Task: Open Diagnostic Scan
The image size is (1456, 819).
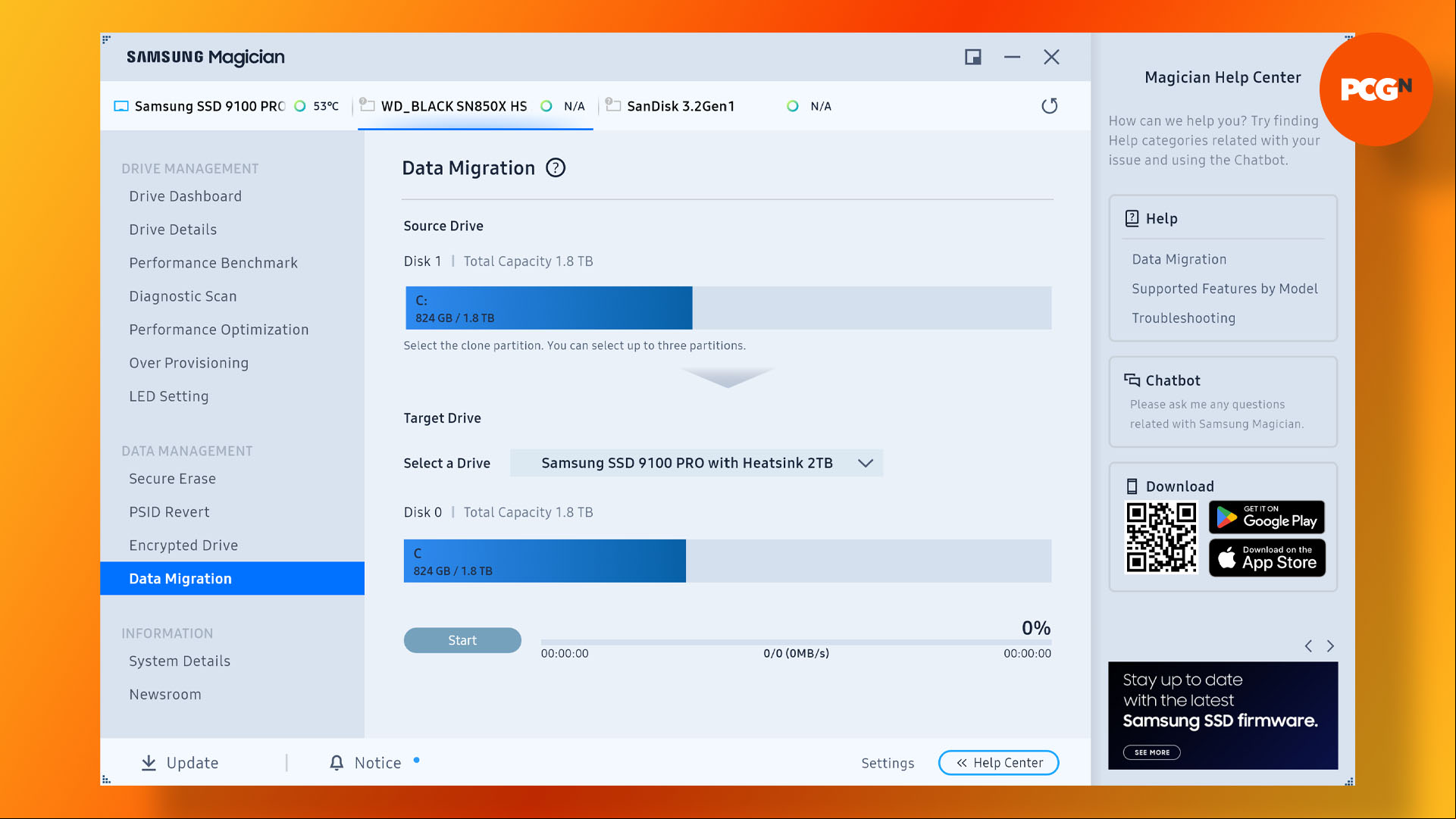Action: pos(183,296)
